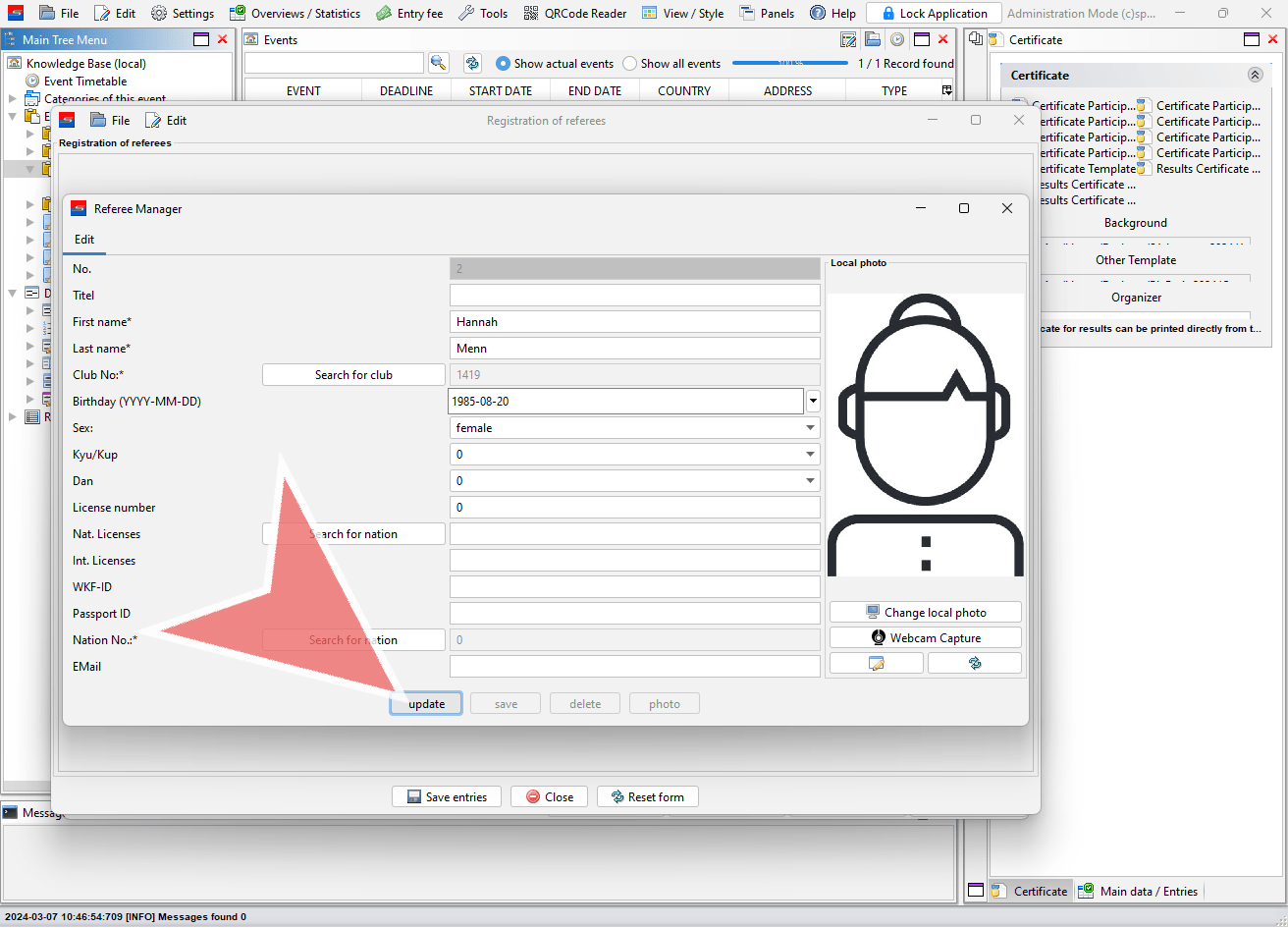This screenshot has height=928, width=1288.
Task: Click the Events search text field
Action: coord(334,63)
